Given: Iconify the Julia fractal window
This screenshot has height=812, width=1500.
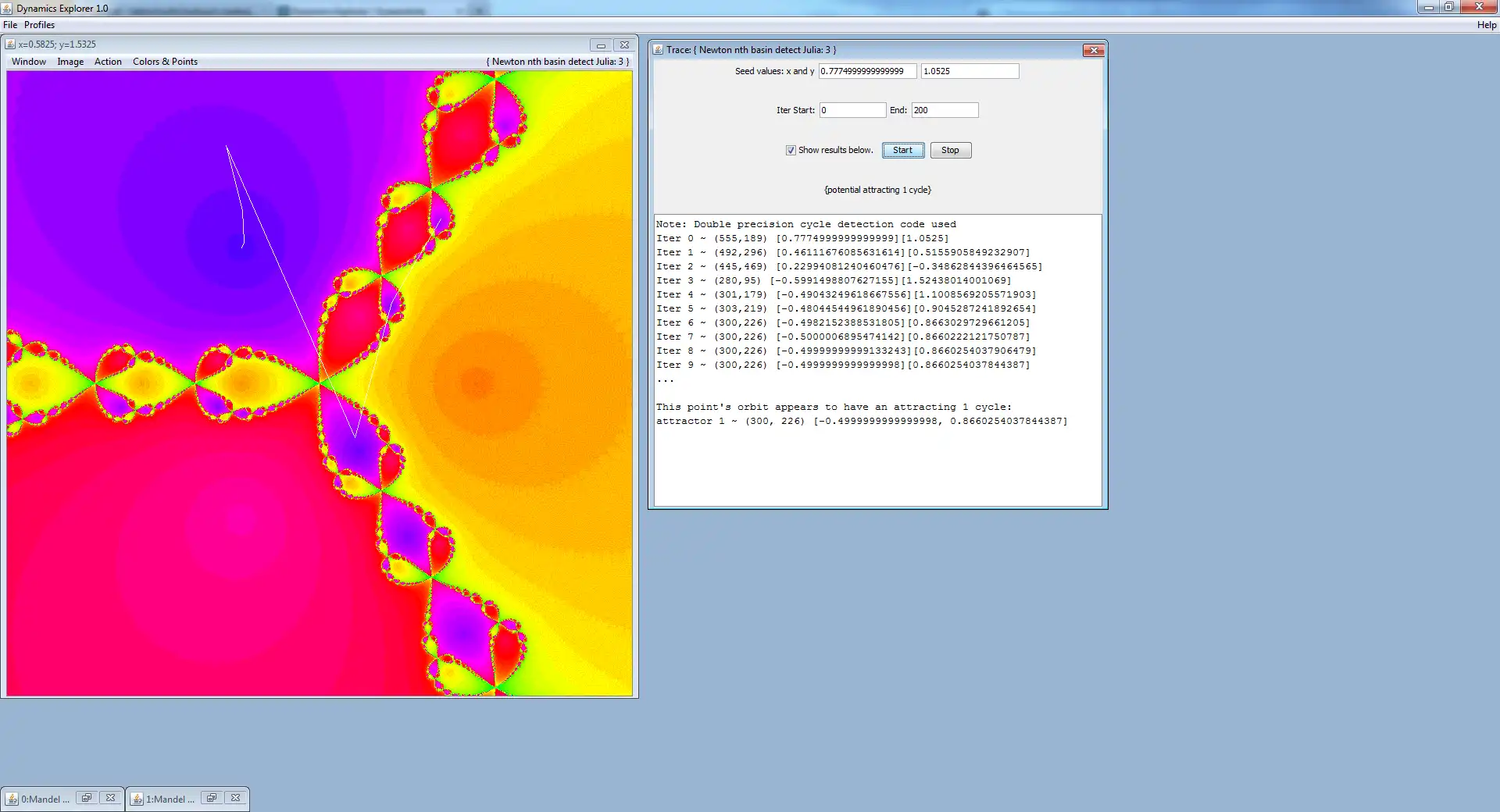Looking at the screenshot, I should coord(601,45).
